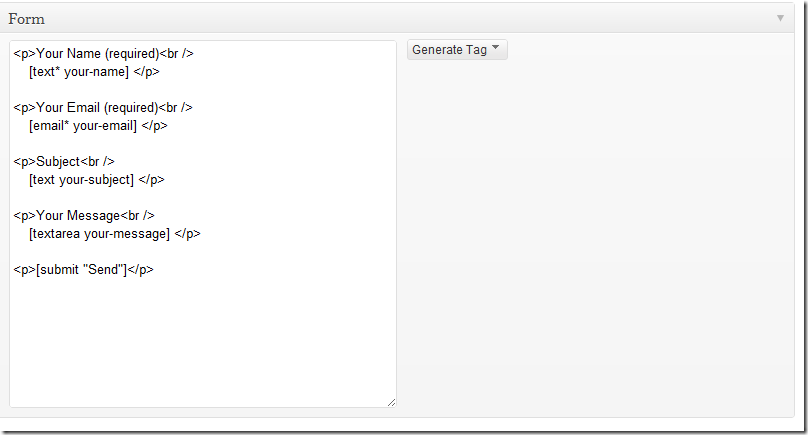The image size is (808, 435).
Task: Click the textarea resize grip icon
Action: (x=392, y=403)
